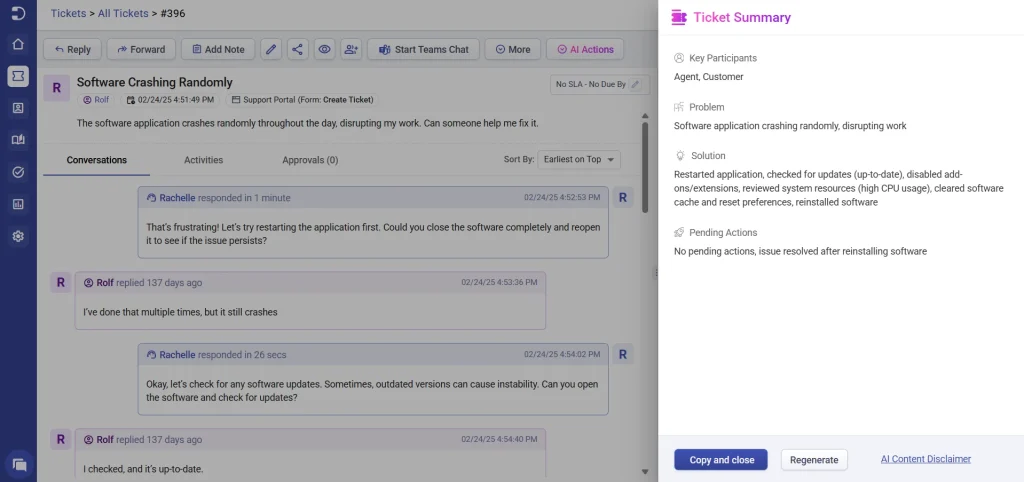Click the Add Note button
Viewport: 1024px width, 482px height.
point(218,50)
